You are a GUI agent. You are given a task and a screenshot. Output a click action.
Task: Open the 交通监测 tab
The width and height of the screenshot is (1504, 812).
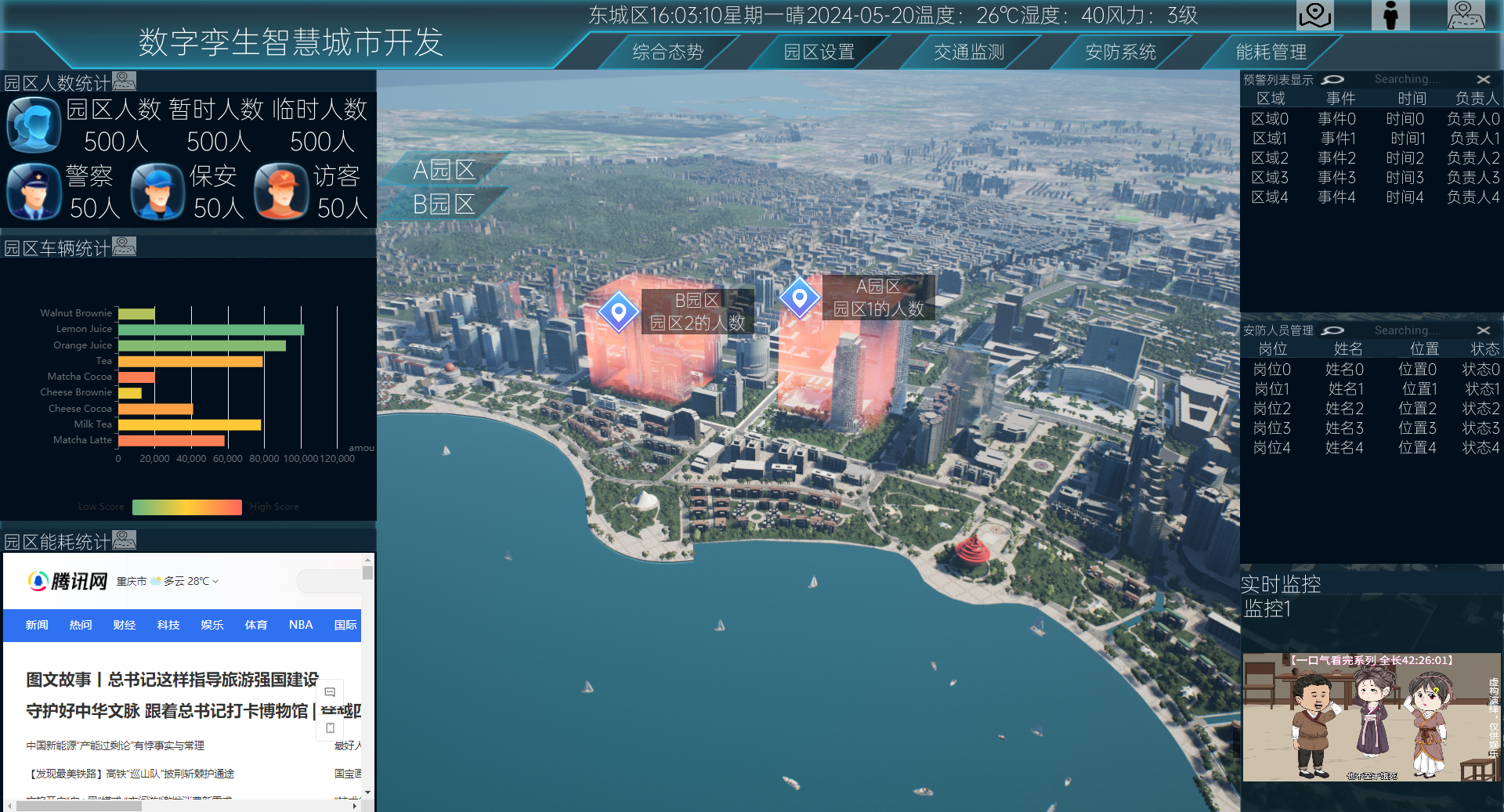tap(968, 52)
